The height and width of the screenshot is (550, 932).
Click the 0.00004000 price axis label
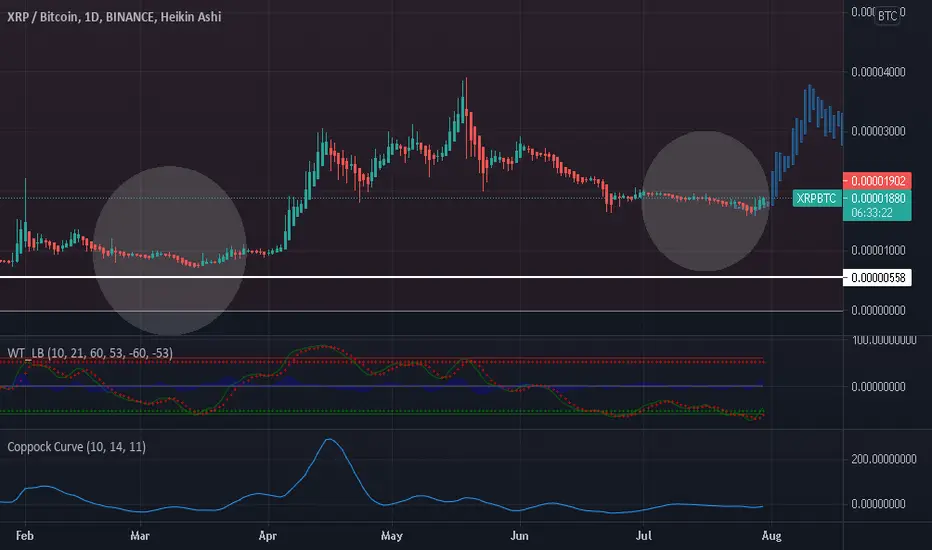[878, 72]
